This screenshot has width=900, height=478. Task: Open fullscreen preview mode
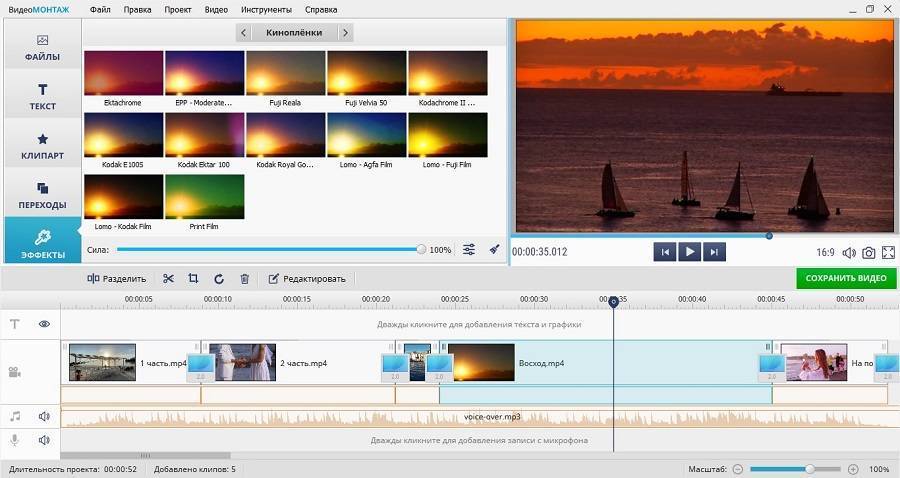(888, 253)
